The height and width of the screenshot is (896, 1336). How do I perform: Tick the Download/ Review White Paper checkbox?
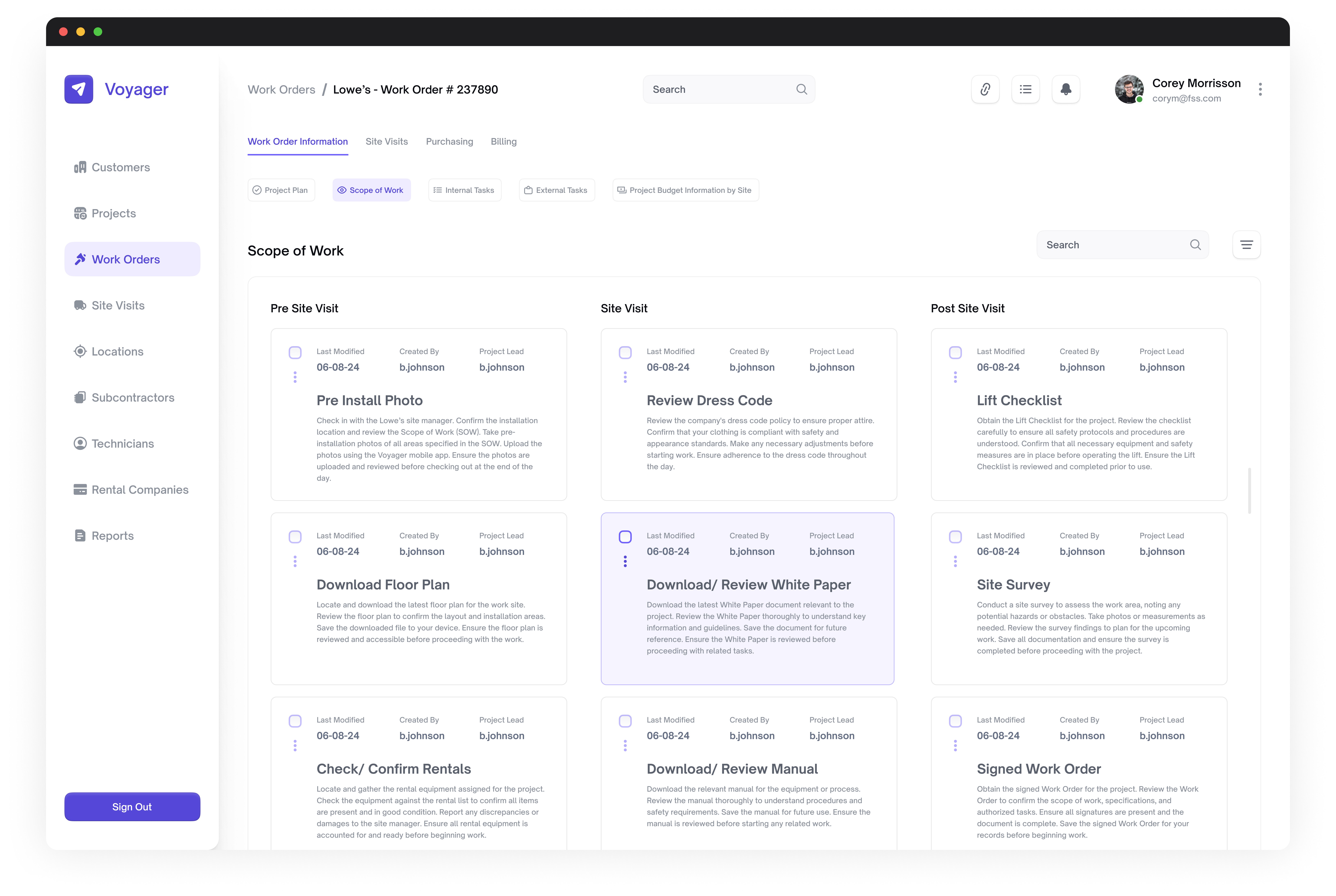point(625,537)
